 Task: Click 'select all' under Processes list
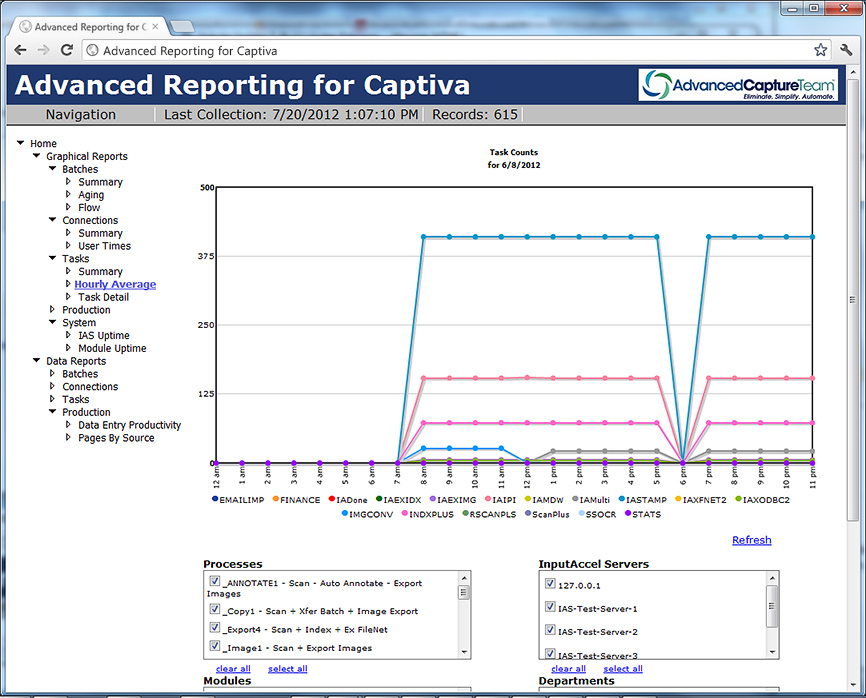tap(287, 669)
